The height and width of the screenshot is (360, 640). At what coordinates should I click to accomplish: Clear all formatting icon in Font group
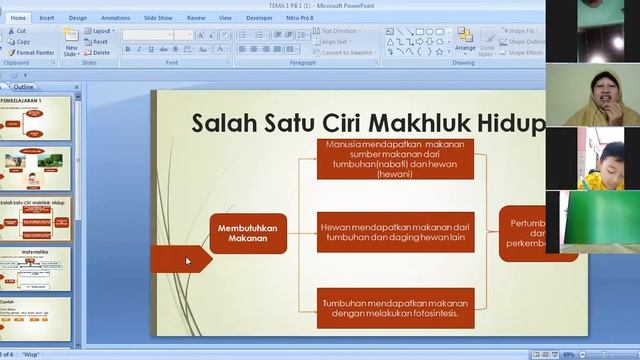click(x=224, y=36)
